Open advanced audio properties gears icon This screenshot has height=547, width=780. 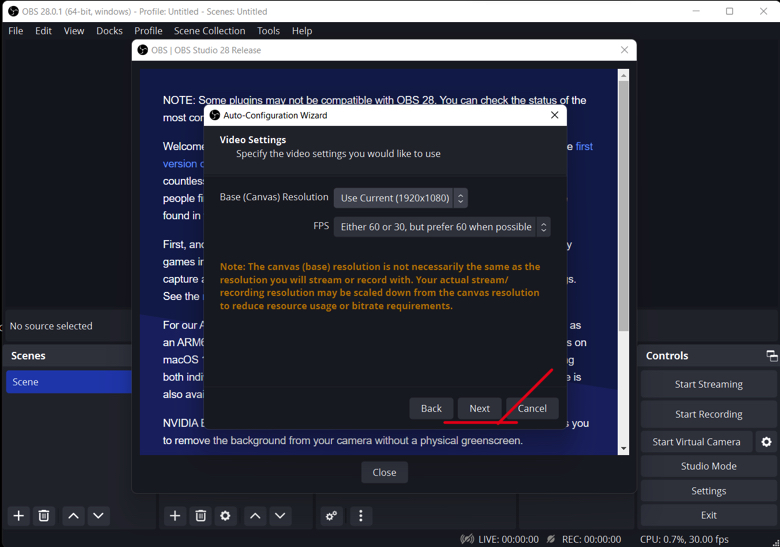click(331, 516)
